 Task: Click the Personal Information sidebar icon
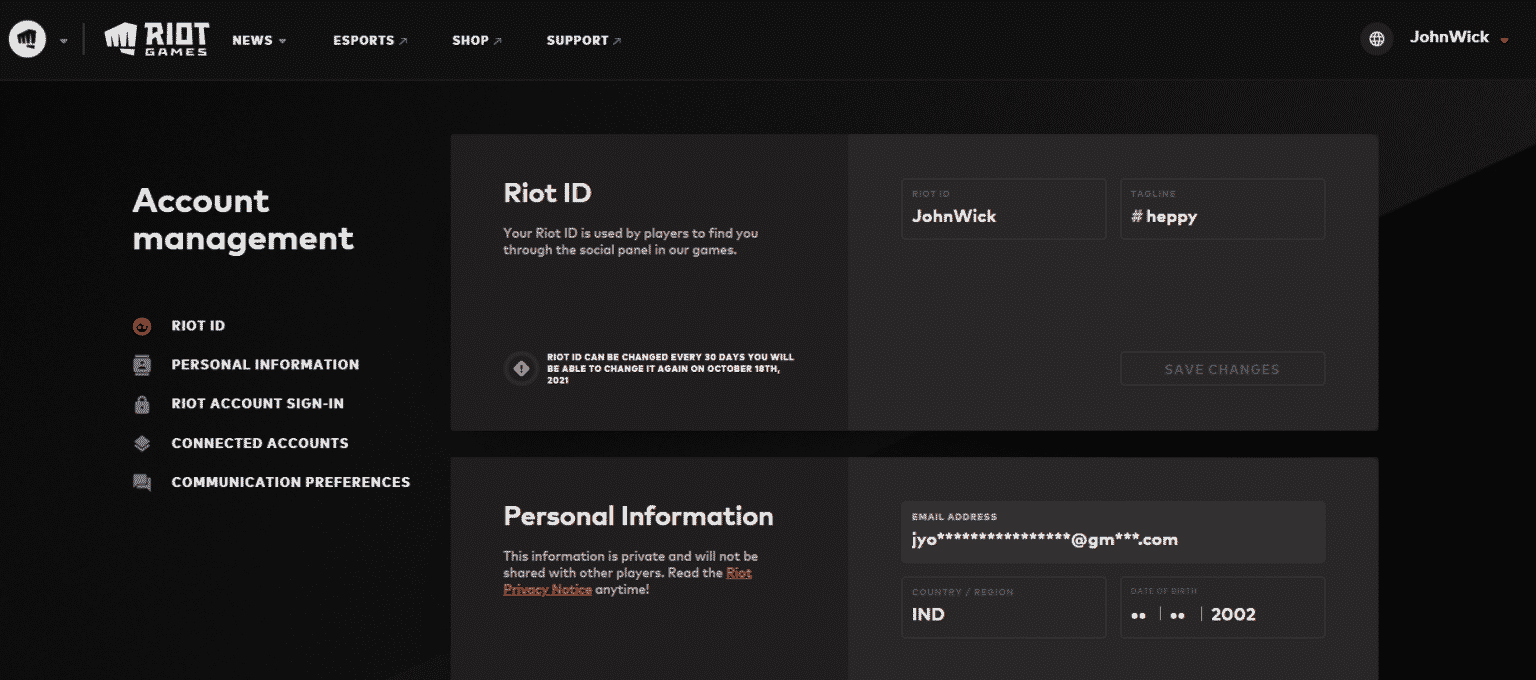click(x=142, y=365)
